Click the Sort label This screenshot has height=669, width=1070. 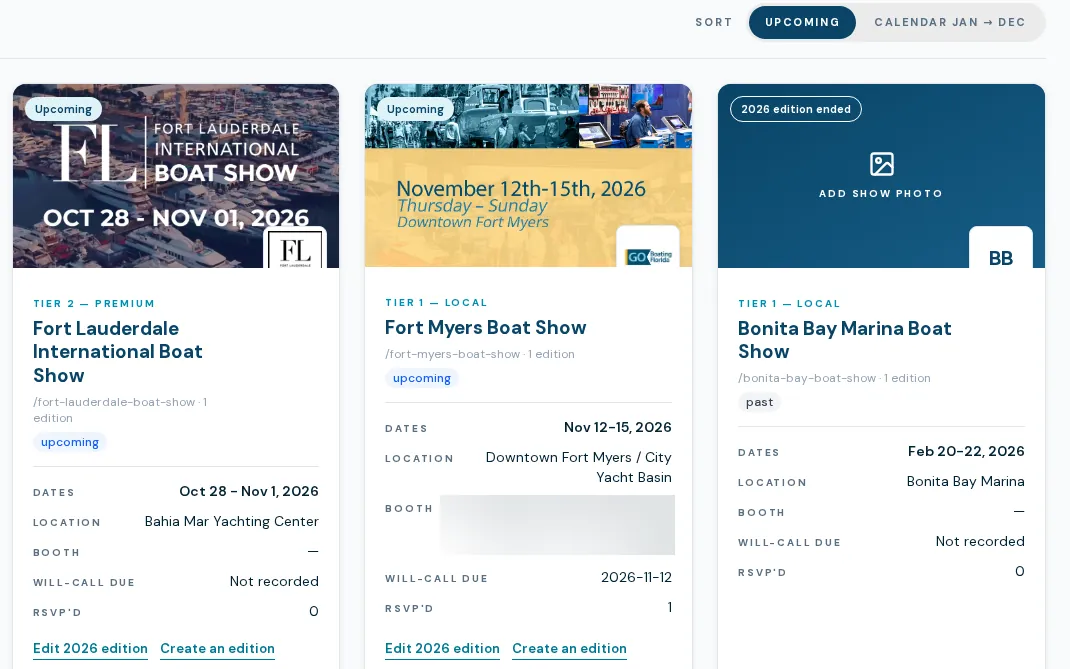click(x=714, y=23)
